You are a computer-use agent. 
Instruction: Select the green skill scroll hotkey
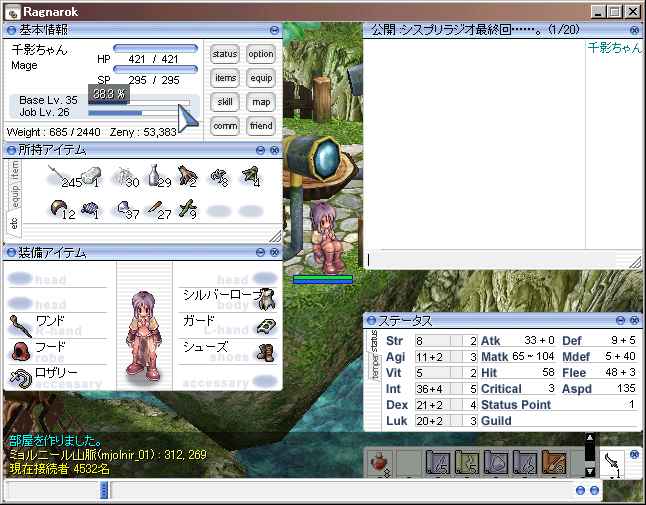tap(467, 462)
